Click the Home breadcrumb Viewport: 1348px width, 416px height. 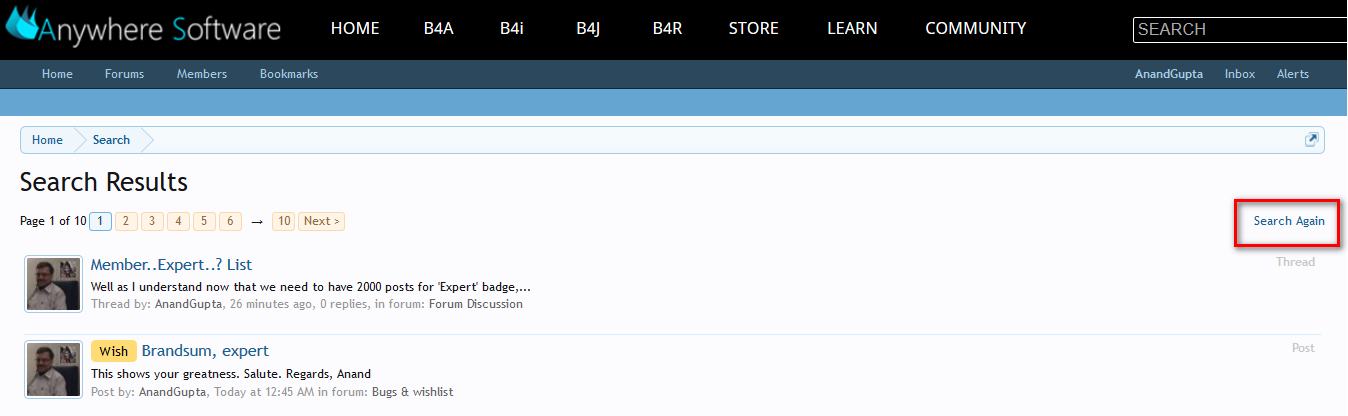(x=47, y=140)
